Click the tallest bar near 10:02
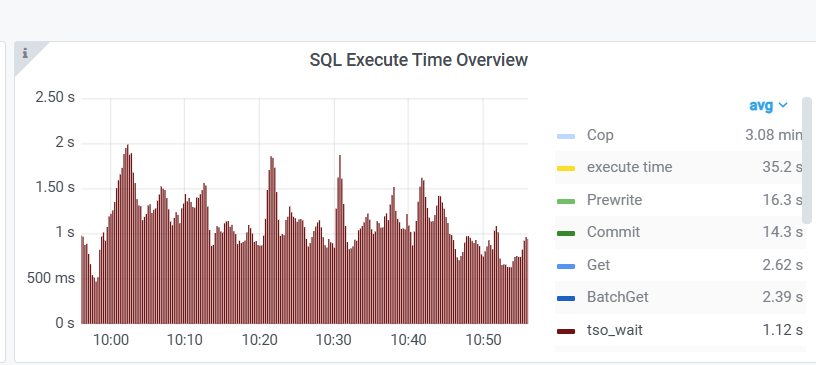The height and width of the screenshot is (365, 816). pos(128,234)
